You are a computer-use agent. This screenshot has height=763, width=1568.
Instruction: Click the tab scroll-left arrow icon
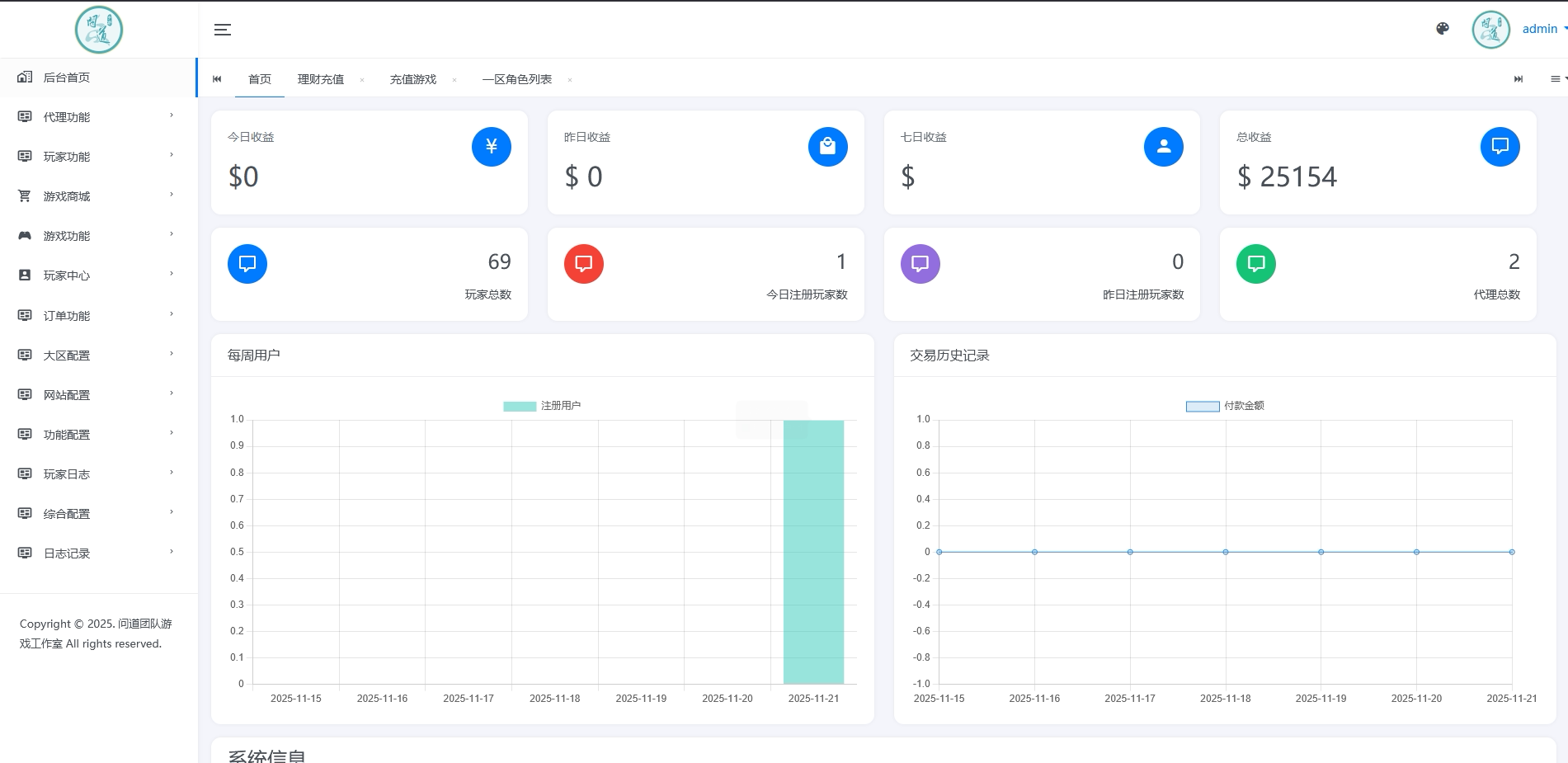click(217, 79)
